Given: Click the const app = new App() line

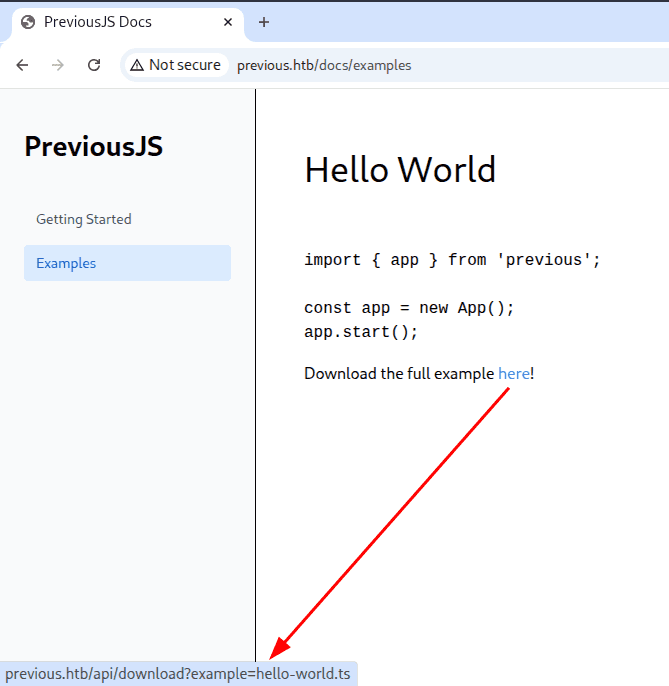Looking at the screenshot, I should click(x=408, y=308).
